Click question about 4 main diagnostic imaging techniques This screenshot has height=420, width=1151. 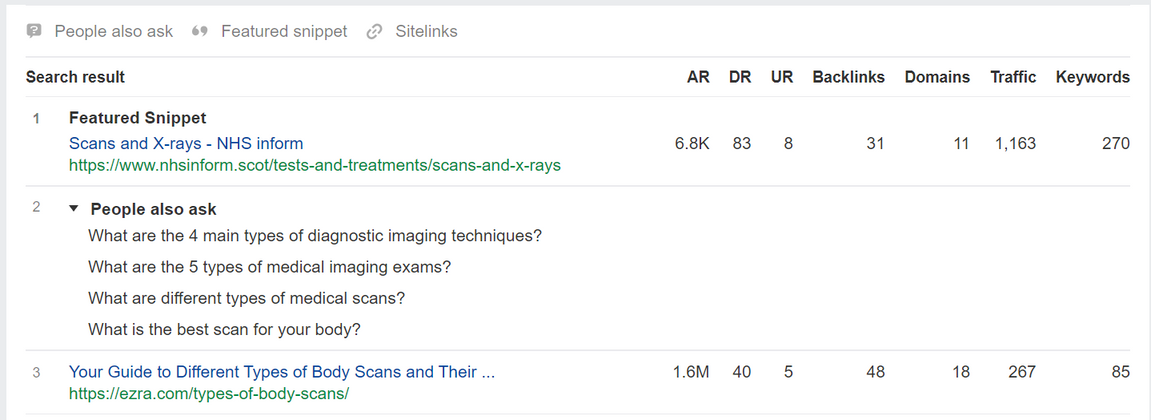[x=315, y=237]
